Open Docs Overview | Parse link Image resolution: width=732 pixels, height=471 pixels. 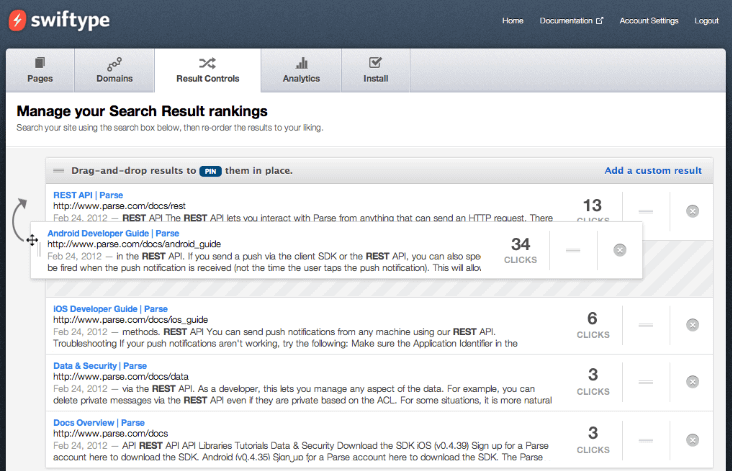(x=99, y=423)
